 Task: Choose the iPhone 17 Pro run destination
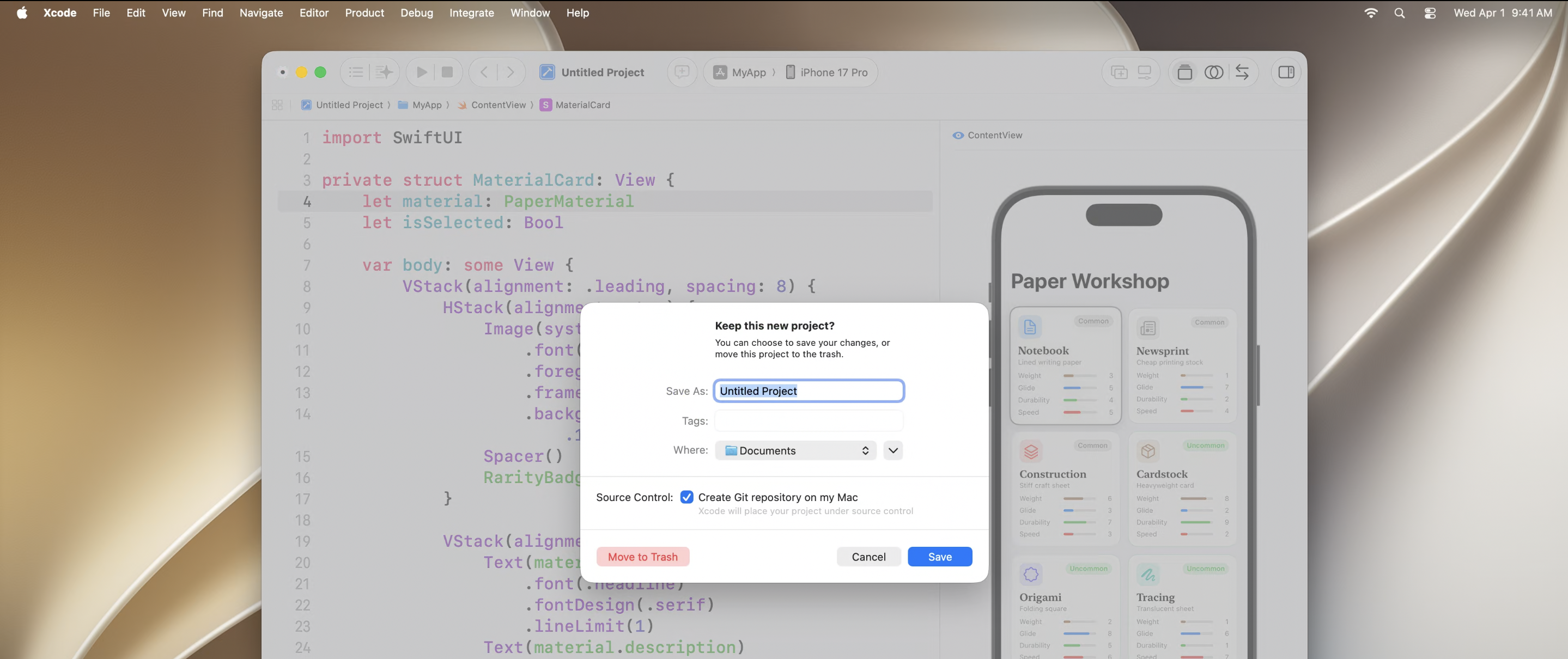[x=826, y=72]
